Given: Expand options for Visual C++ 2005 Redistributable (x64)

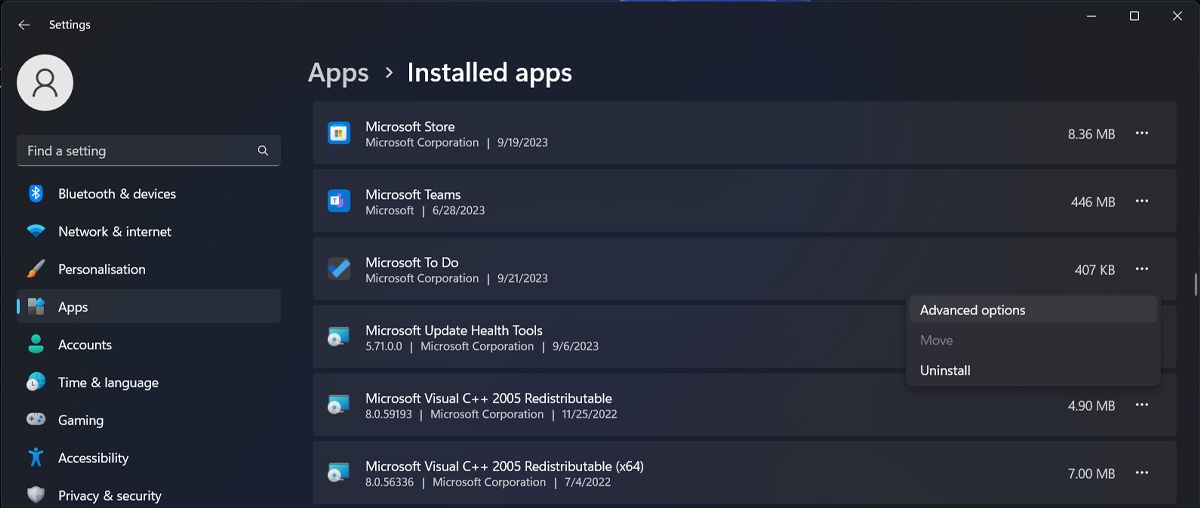Looking at the screenshot, I should (x=1142, y=473).
